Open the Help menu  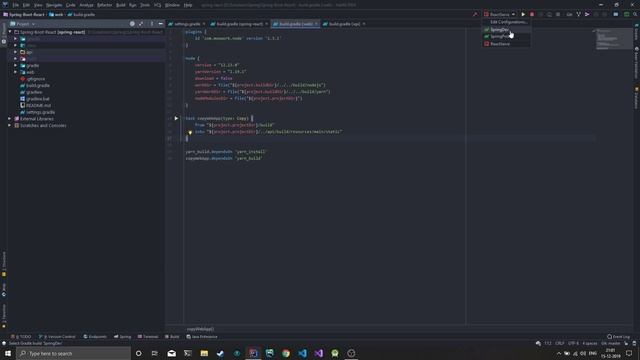(x=188, y=5)
